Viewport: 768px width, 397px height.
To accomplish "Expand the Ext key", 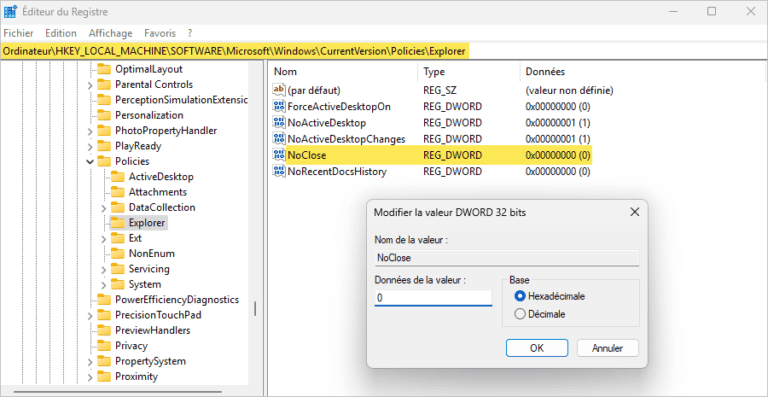I will pos(103,239).
